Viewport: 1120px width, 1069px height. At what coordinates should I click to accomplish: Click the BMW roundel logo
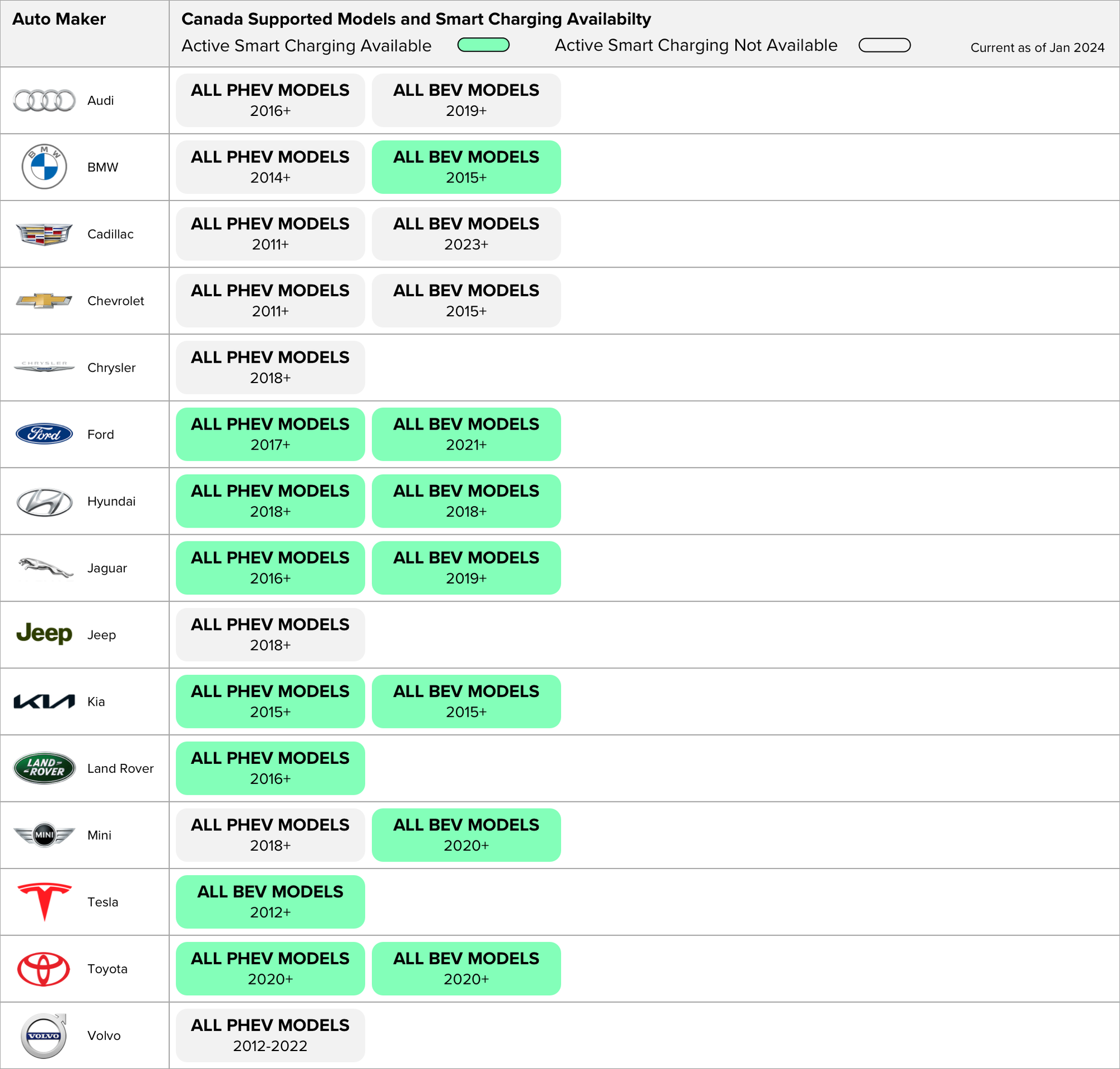coord(44,167)
